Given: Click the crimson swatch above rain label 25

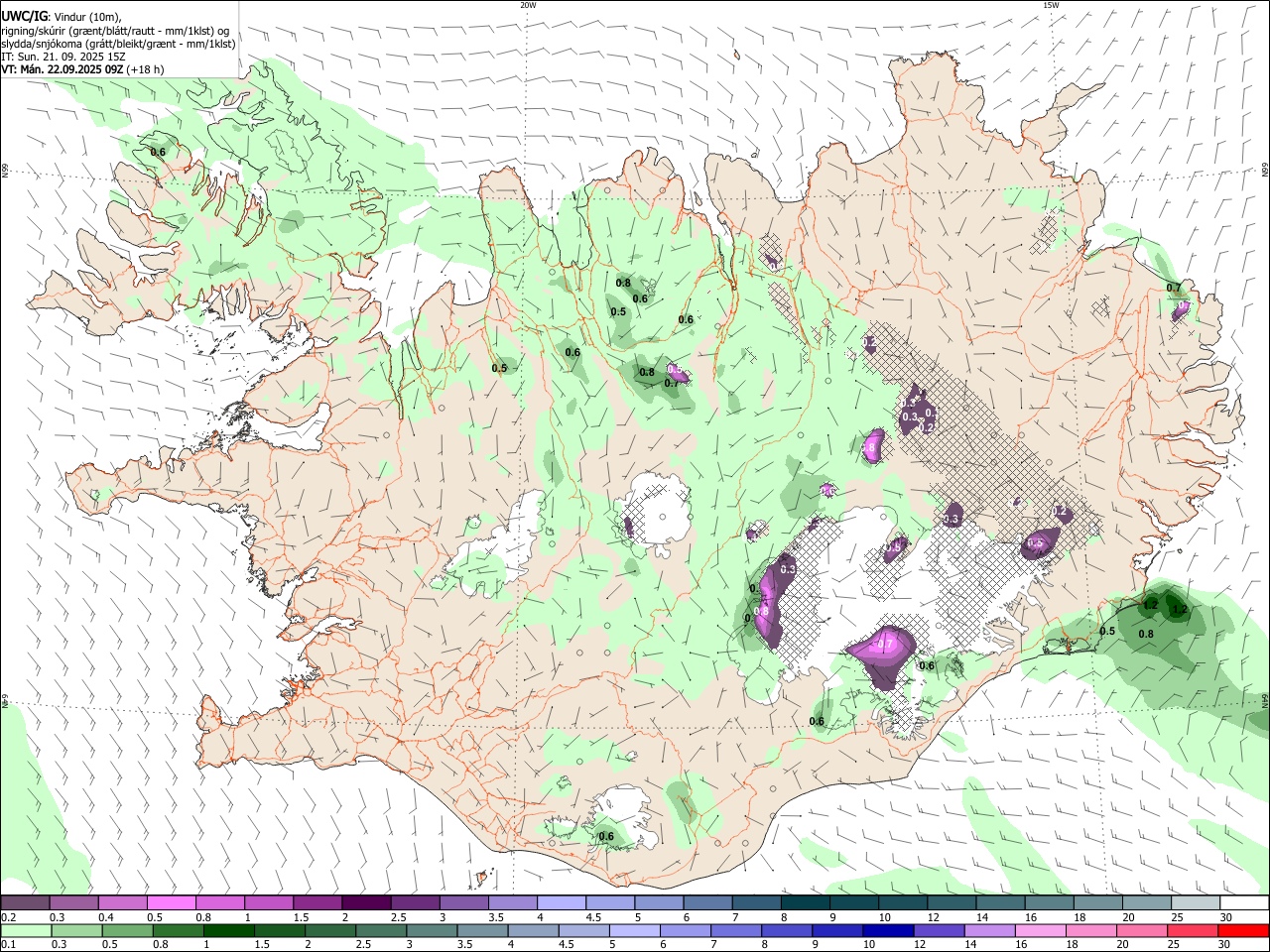Looking at the screenshot, I should pyautogui.click(x=1194, y=931).
